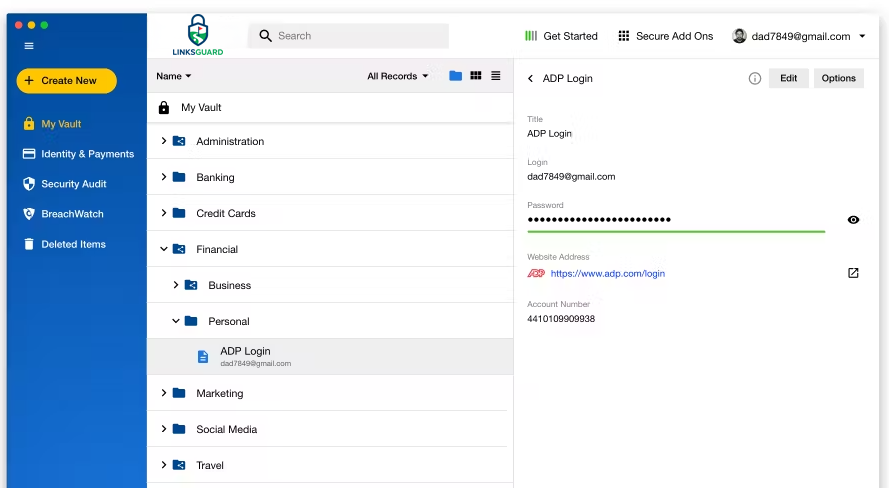889x488 pixels.
Task: Open Security Audit
Action: coord(74,184)
